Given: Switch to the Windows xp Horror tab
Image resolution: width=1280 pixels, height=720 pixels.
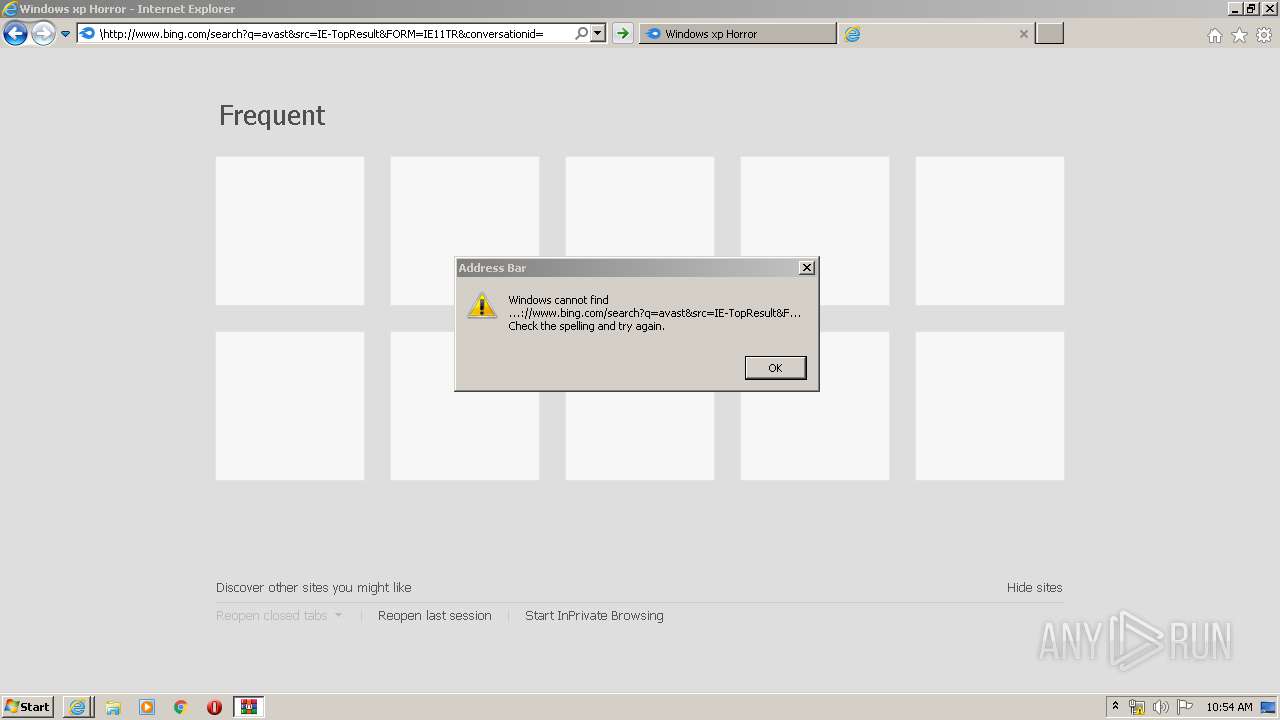Looking at the screenshot, I should (x=738, y=34).
